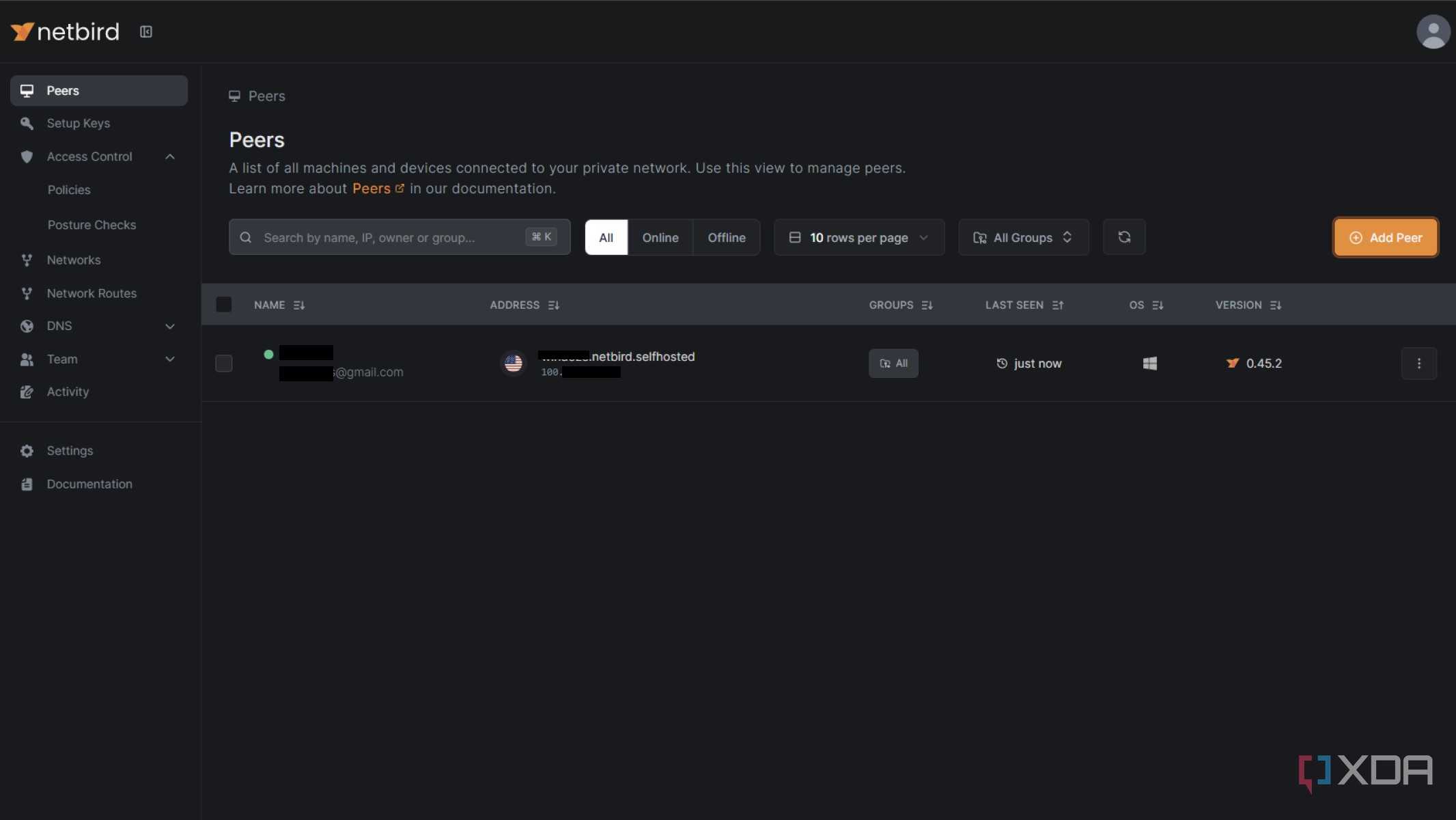Click the All group badge in peer row
1456x820 pixels.
[893, 364]
